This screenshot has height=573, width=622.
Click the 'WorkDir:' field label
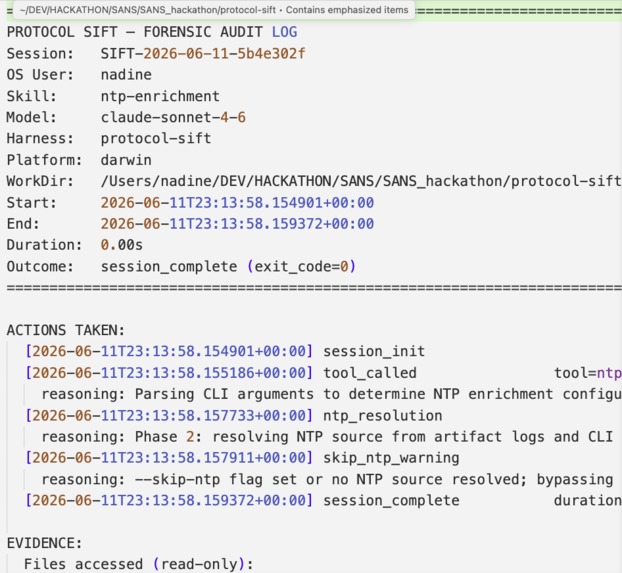click(40, 181)
